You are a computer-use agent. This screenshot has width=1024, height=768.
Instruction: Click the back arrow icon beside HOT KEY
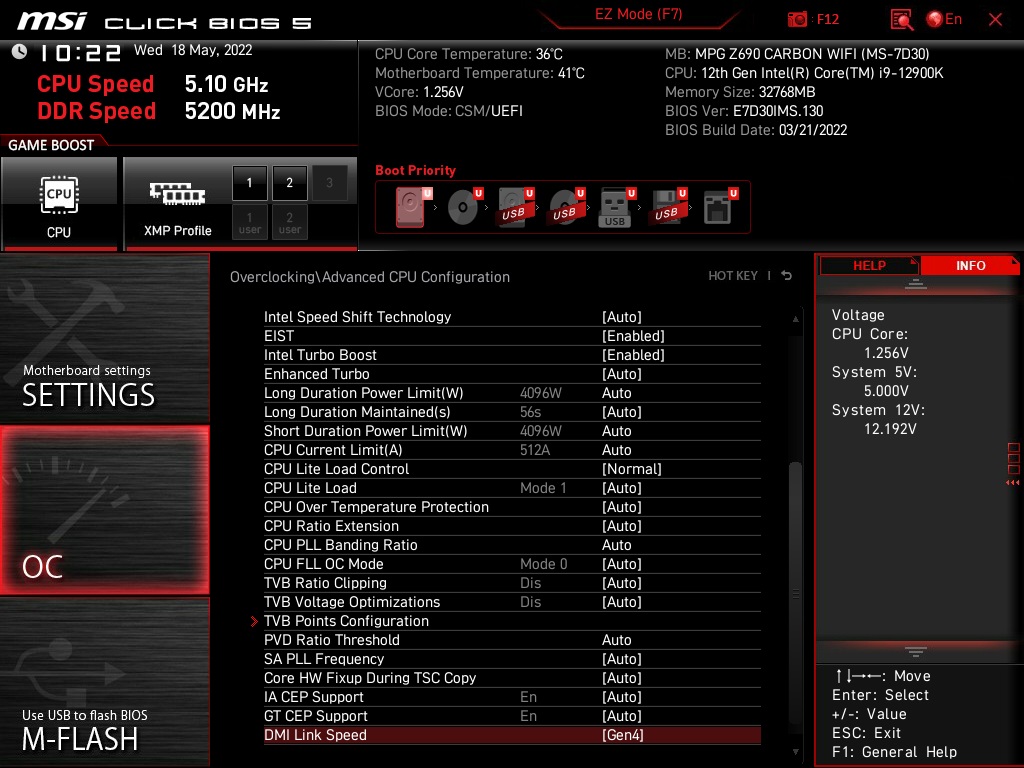pyautogui.click(x=786, y=276)
